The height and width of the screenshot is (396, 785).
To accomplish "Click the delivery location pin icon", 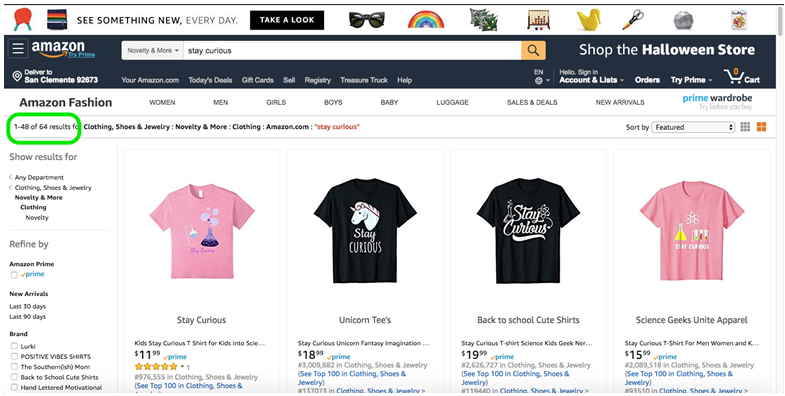I will pos(17,76).
